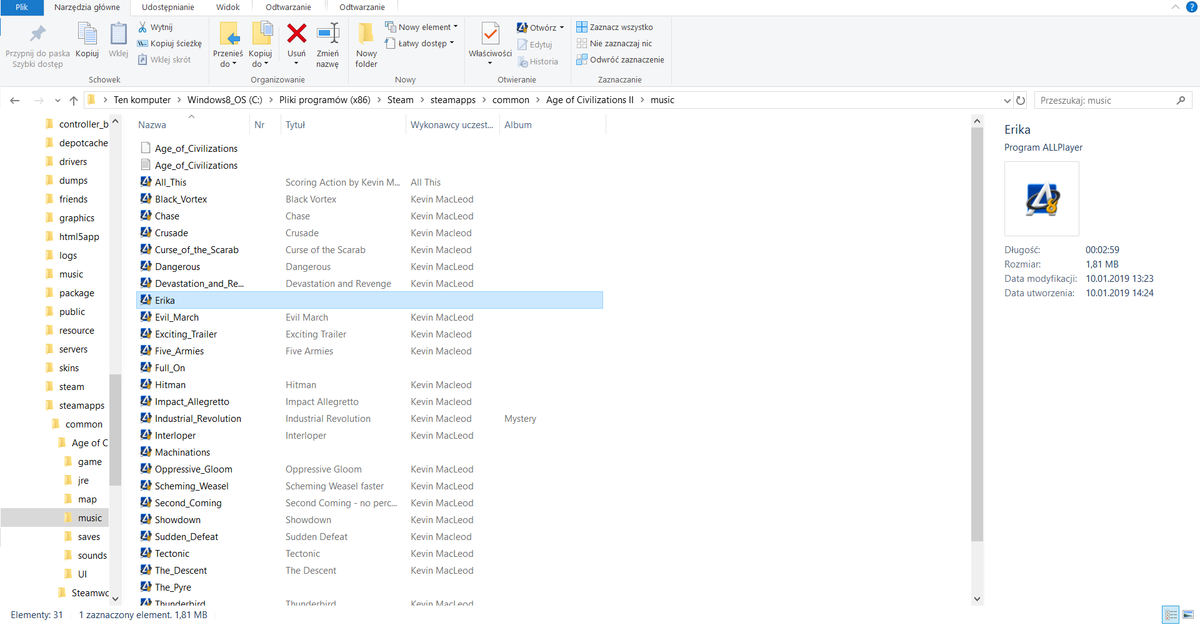The height and width of the screenshot is (625, 1200).
Task: Click the Kopiuj clipboard icon in ribbon
Action: pyautogui.click(x=87, y=34)
